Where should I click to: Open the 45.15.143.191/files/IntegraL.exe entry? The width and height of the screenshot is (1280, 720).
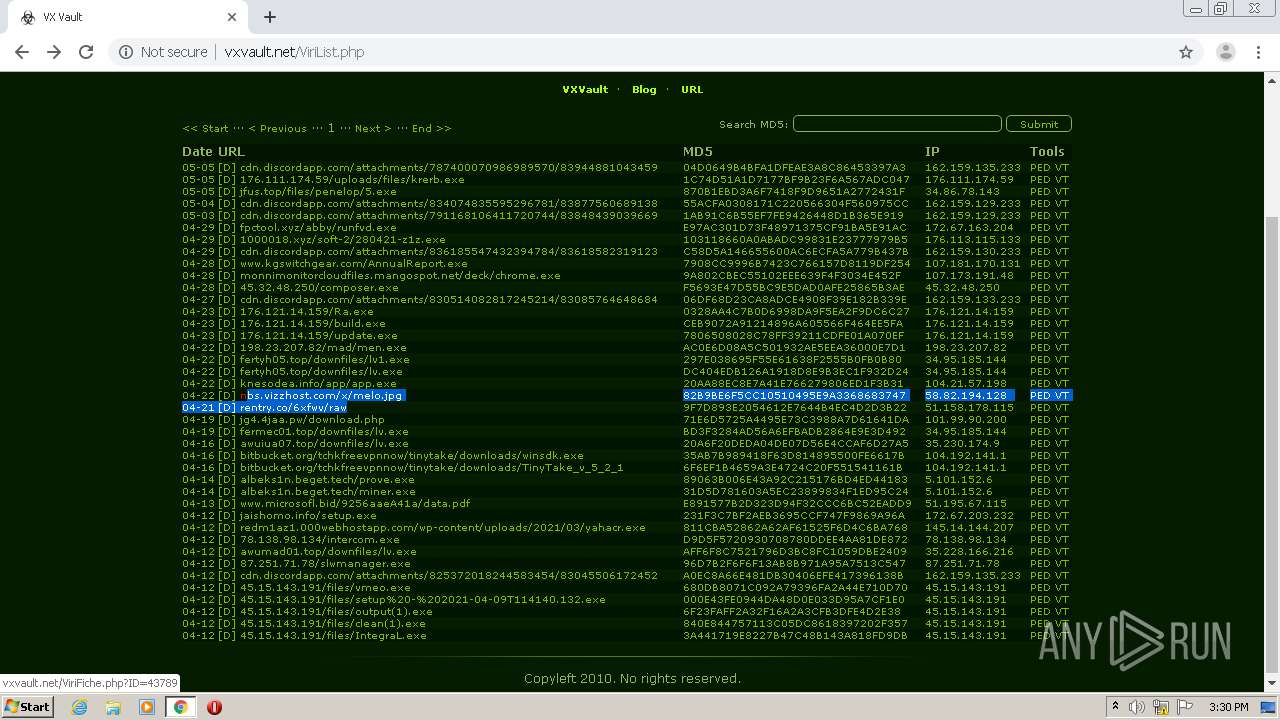coord(333,635)
